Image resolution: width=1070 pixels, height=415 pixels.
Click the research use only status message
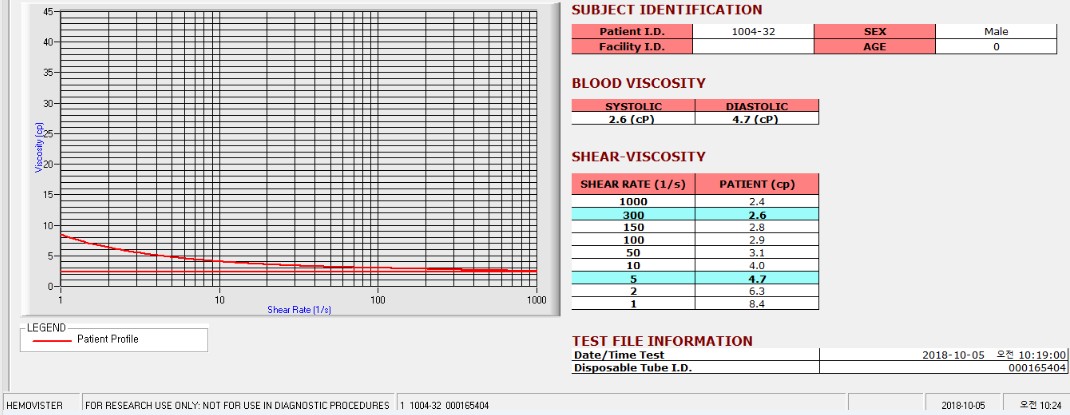237,405
